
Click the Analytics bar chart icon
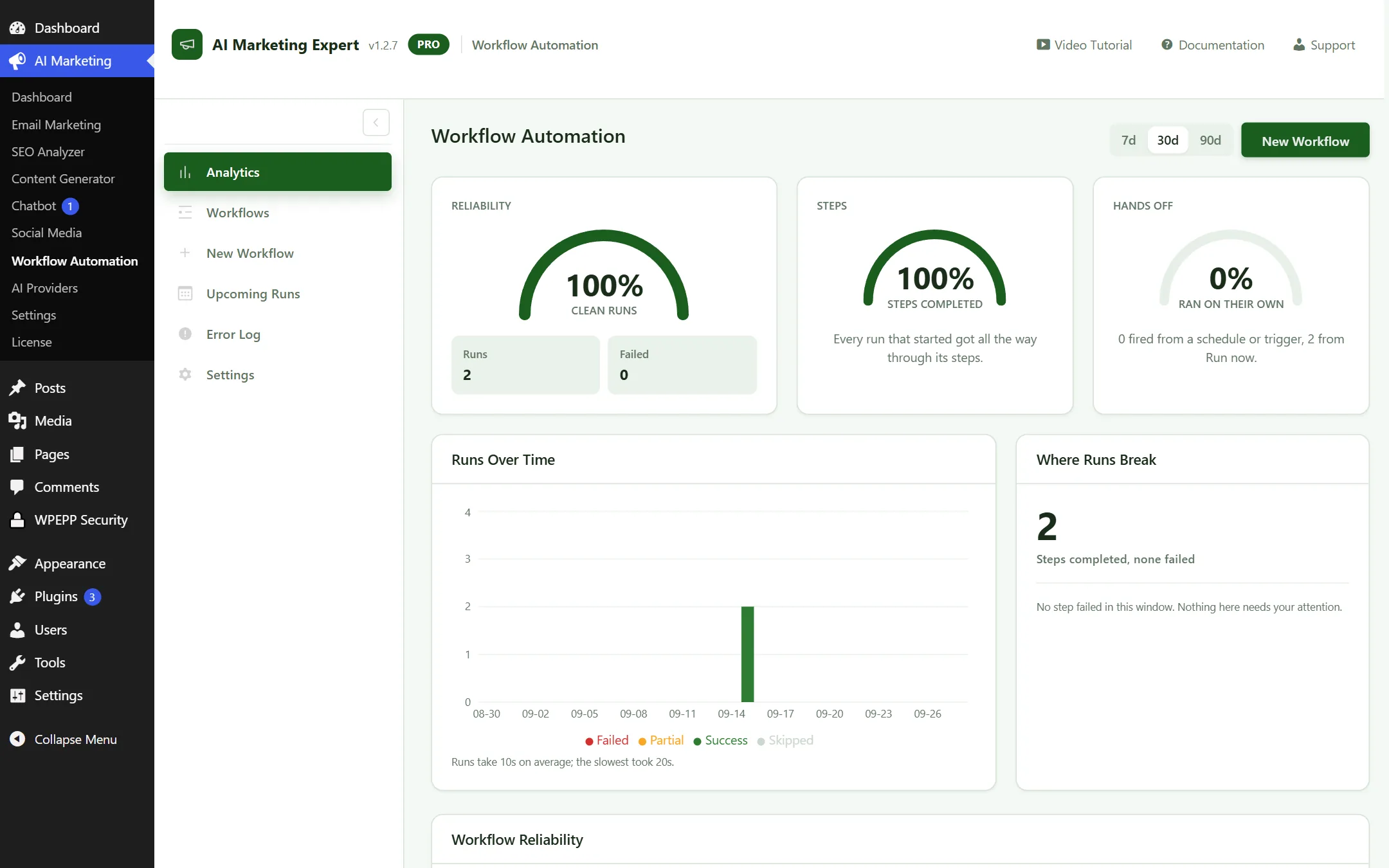tap(185, 172)
